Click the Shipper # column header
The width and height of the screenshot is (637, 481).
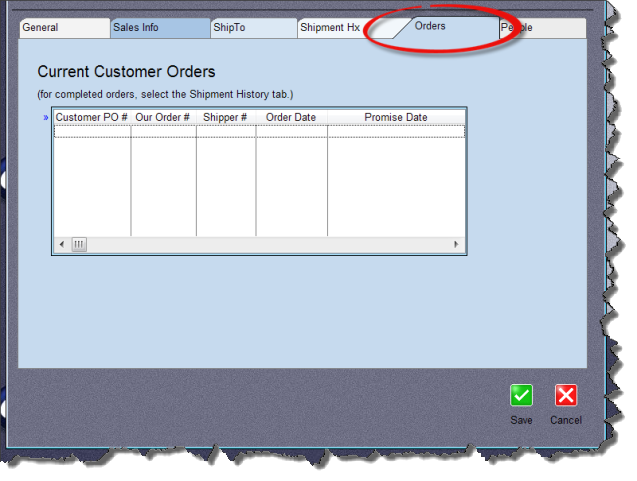point(225,117)
